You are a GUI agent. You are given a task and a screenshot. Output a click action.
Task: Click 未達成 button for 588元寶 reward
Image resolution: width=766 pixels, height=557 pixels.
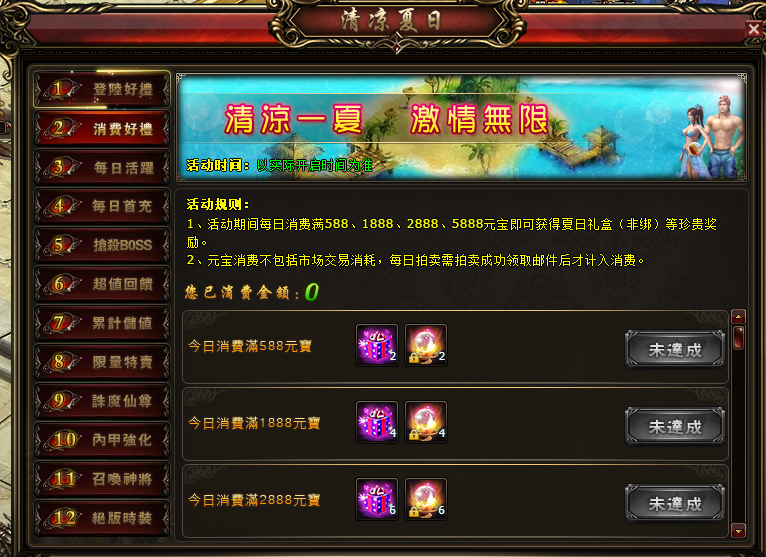pyautogui.click(x=675, y=349)
